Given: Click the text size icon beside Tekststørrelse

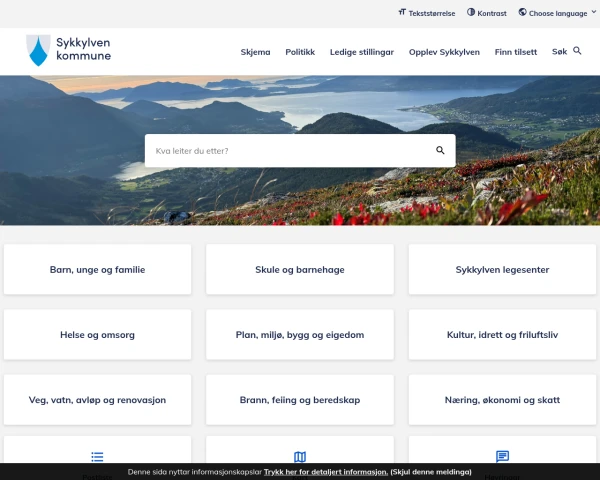Looking at the screenshot, I should click(x=402, y=13).
